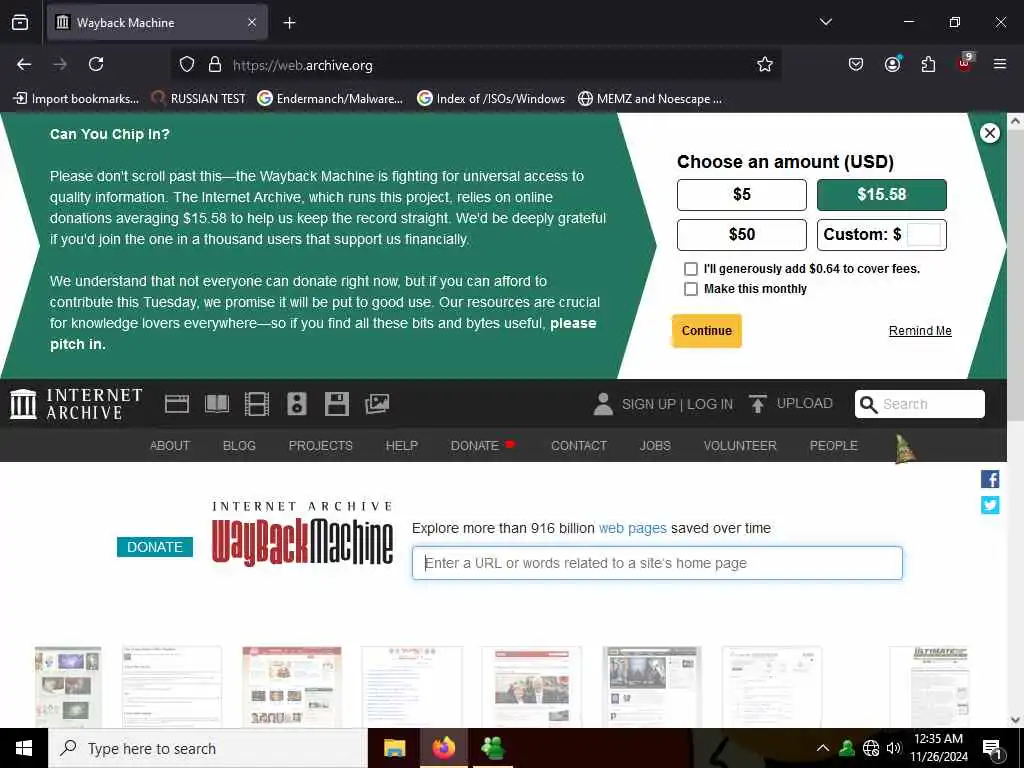Click SIGN UP | LOG IN
The width and height of the screenshot is (1024, 768).
pos(677,404)
